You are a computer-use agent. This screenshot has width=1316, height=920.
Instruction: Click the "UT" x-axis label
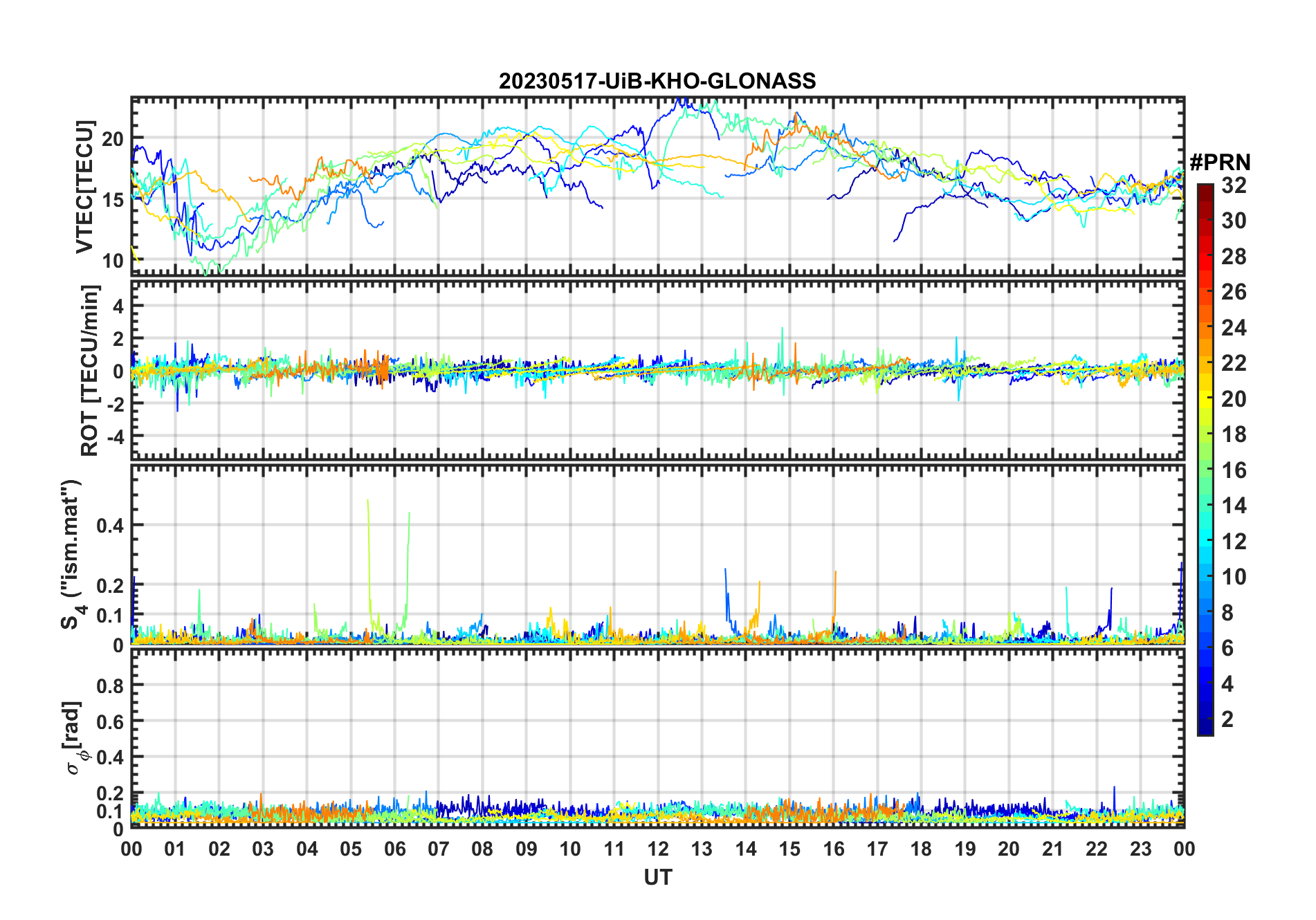pyautogui.click(x=658, y=878)
